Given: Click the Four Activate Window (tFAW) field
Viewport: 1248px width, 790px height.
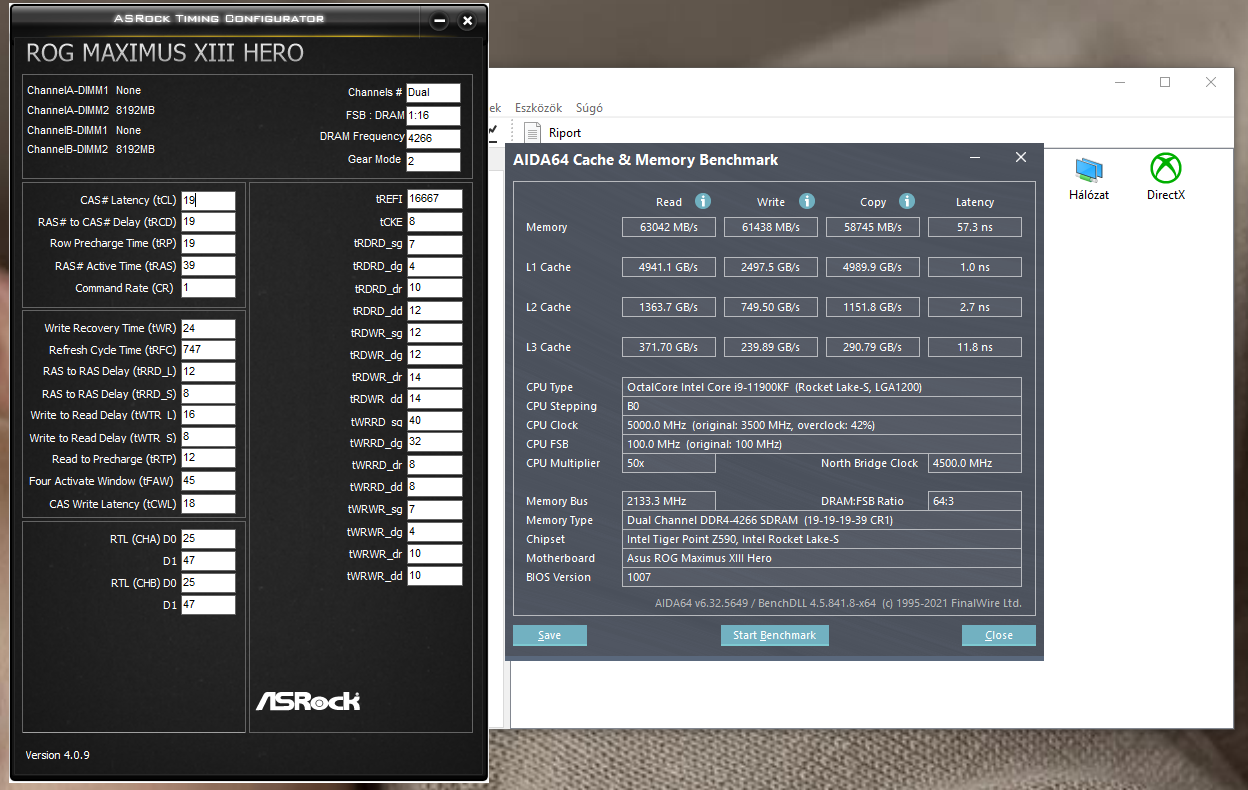Looking at the screenshot, I should (x=208, y=481).
